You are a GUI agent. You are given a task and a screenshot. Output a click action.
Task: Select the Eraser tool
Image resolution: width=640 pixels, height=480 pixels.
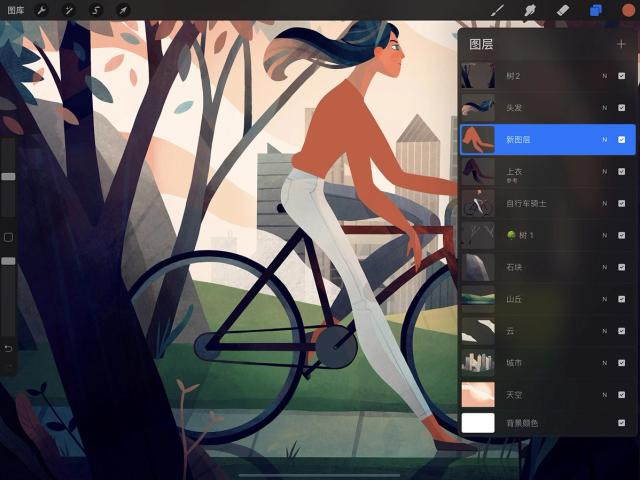[x=563, y=10]
